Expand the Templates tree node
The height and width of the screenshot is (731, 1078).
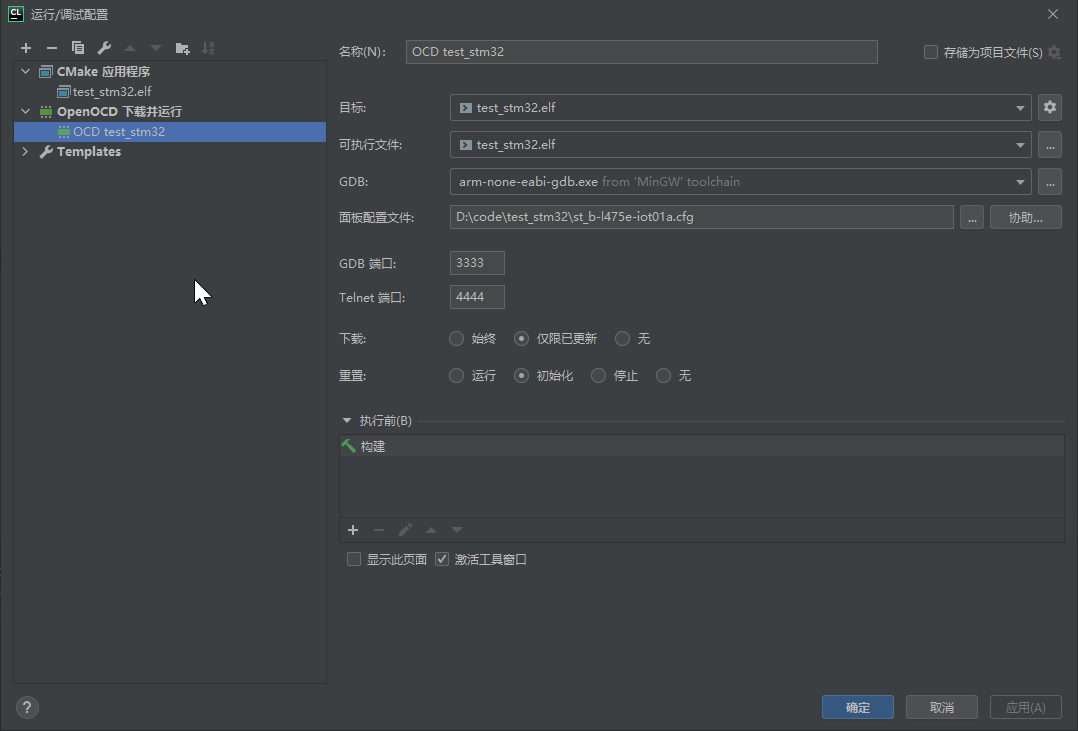25,151
